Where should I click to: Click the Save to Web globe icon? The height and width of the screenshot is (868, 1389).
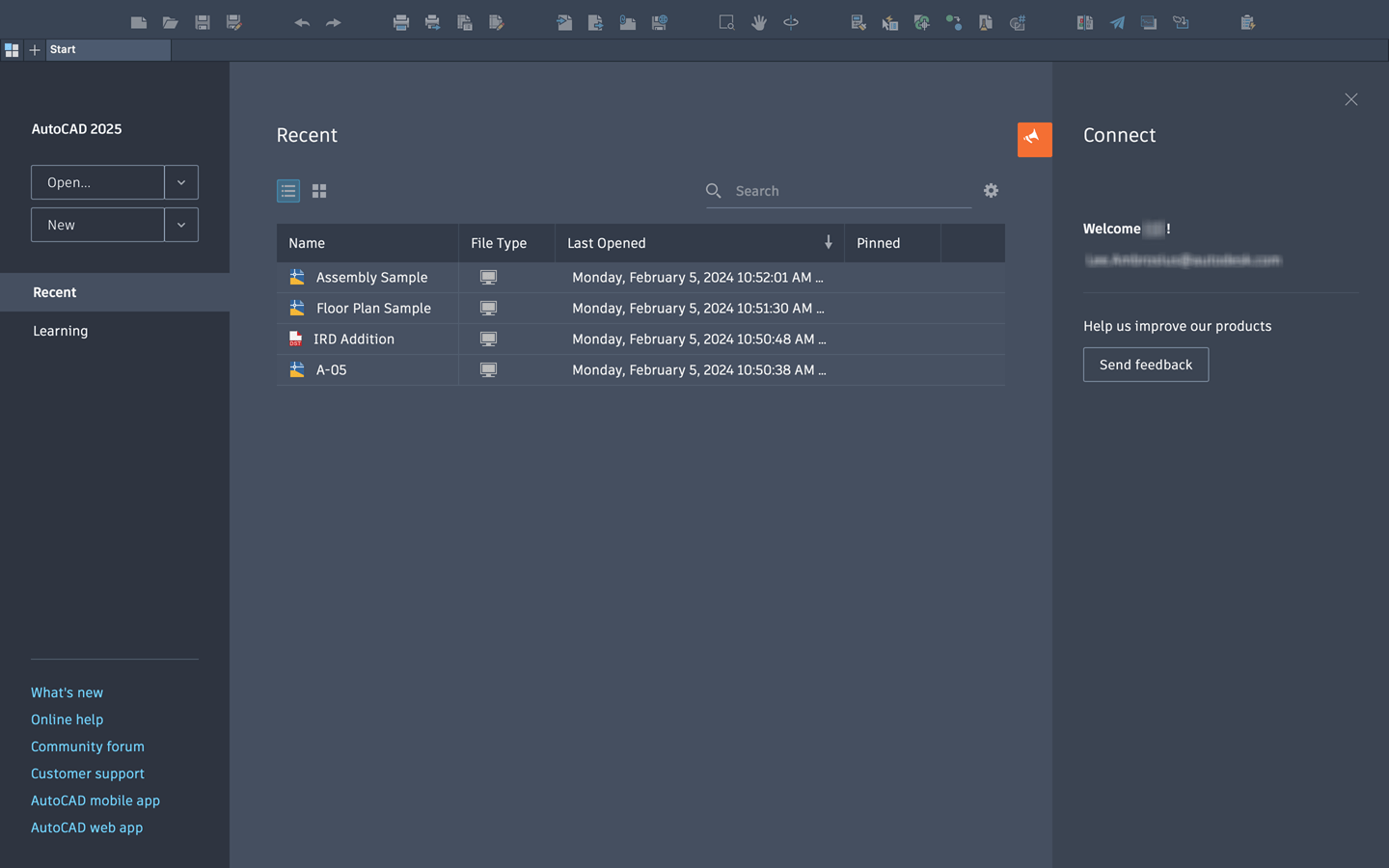660,22
